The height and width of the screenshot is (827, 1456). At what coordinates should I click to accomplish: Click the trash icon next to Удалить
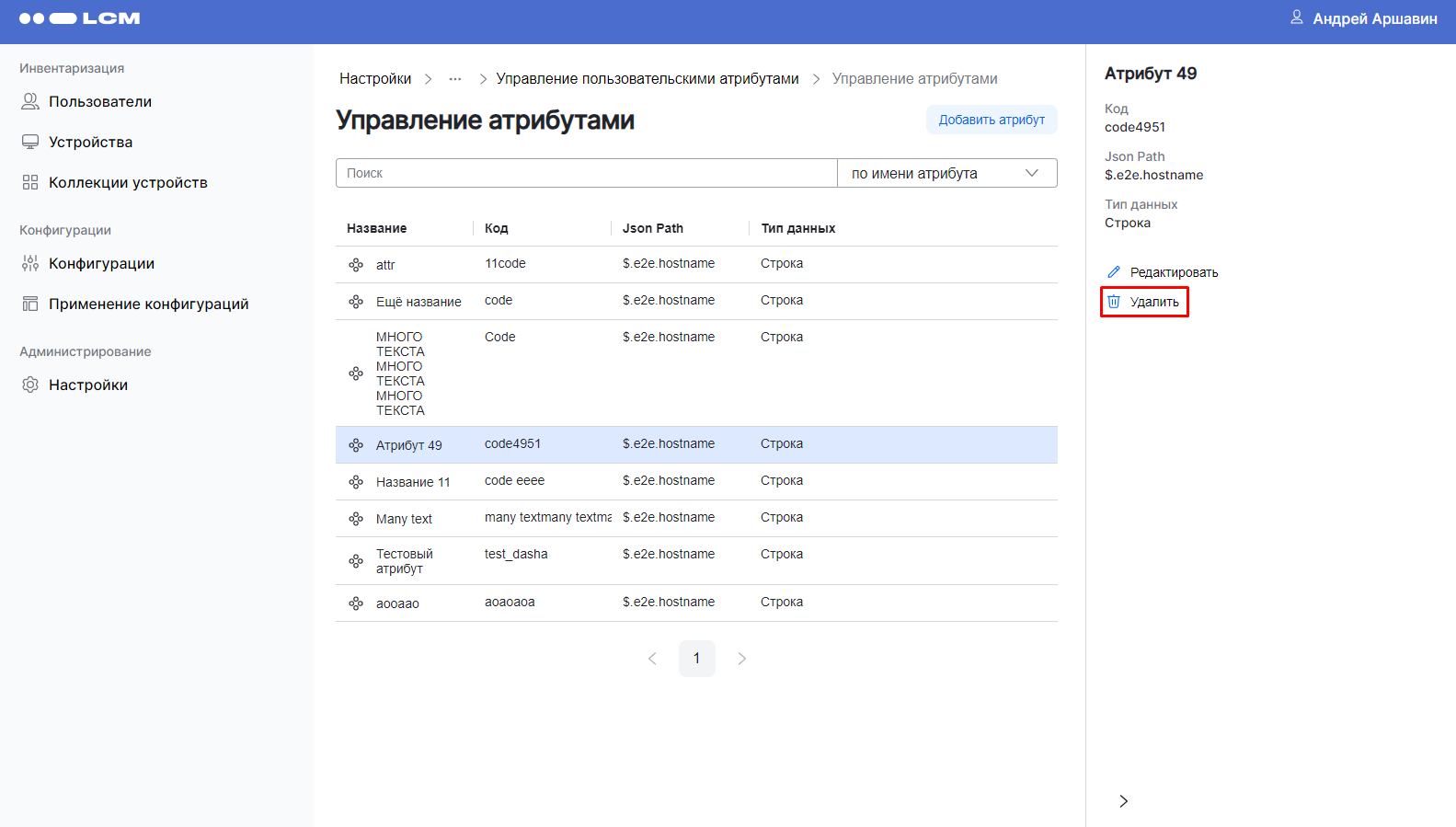(x=1114, y=302)
